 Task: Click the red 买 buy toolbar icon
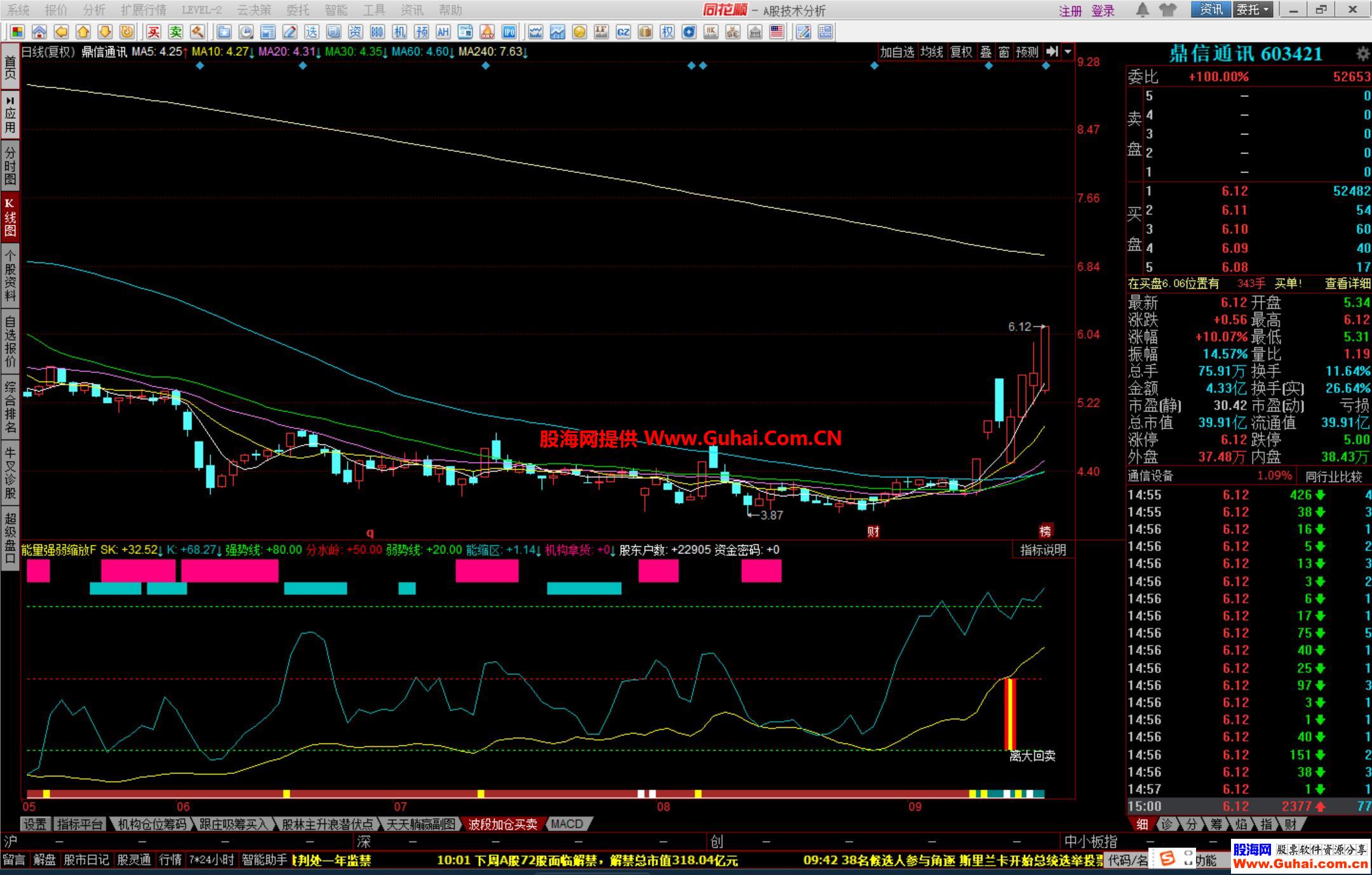[x=153, y=32]
